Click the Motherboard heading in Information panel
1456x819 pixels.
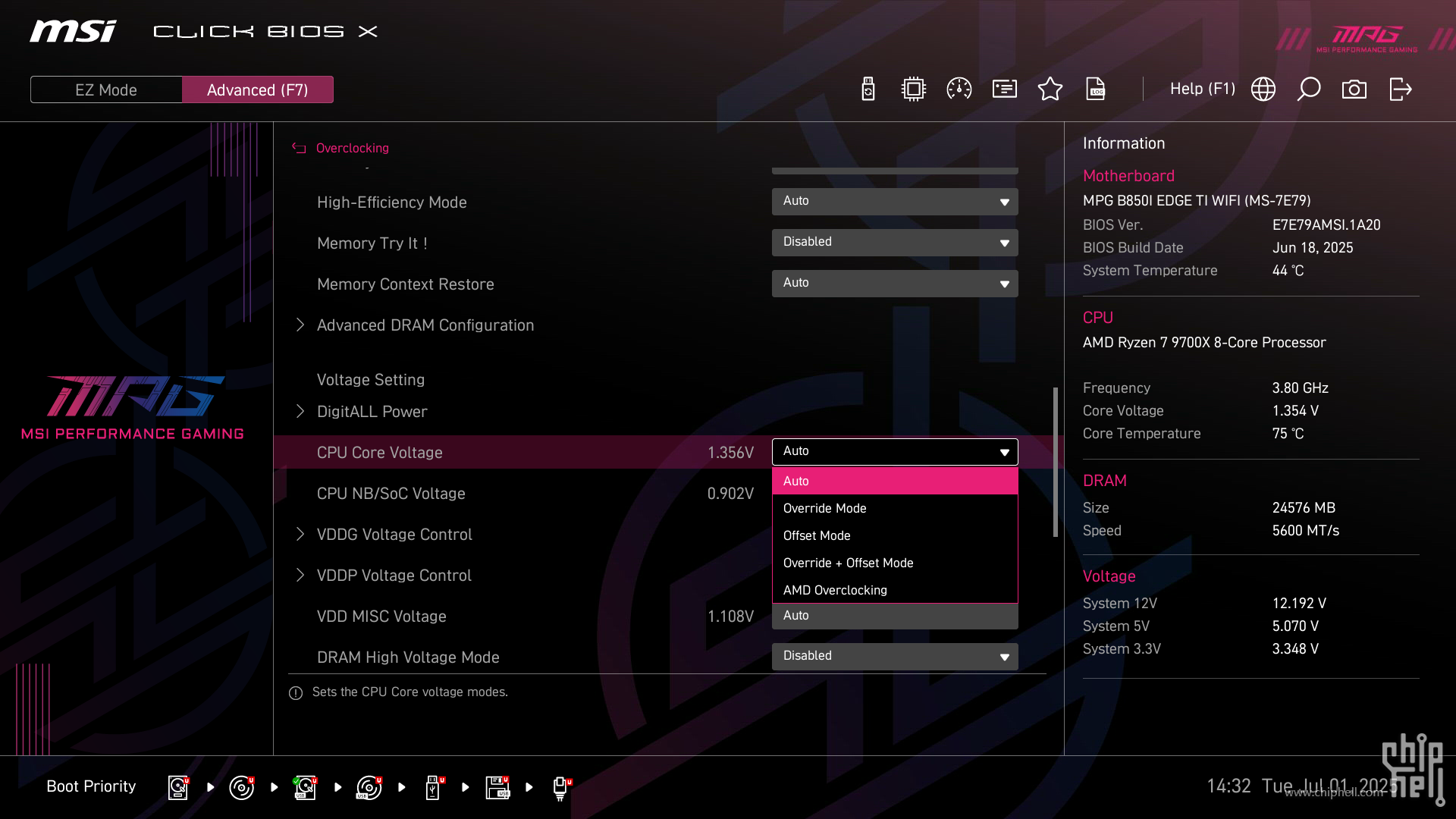(x=1128, y=176)
